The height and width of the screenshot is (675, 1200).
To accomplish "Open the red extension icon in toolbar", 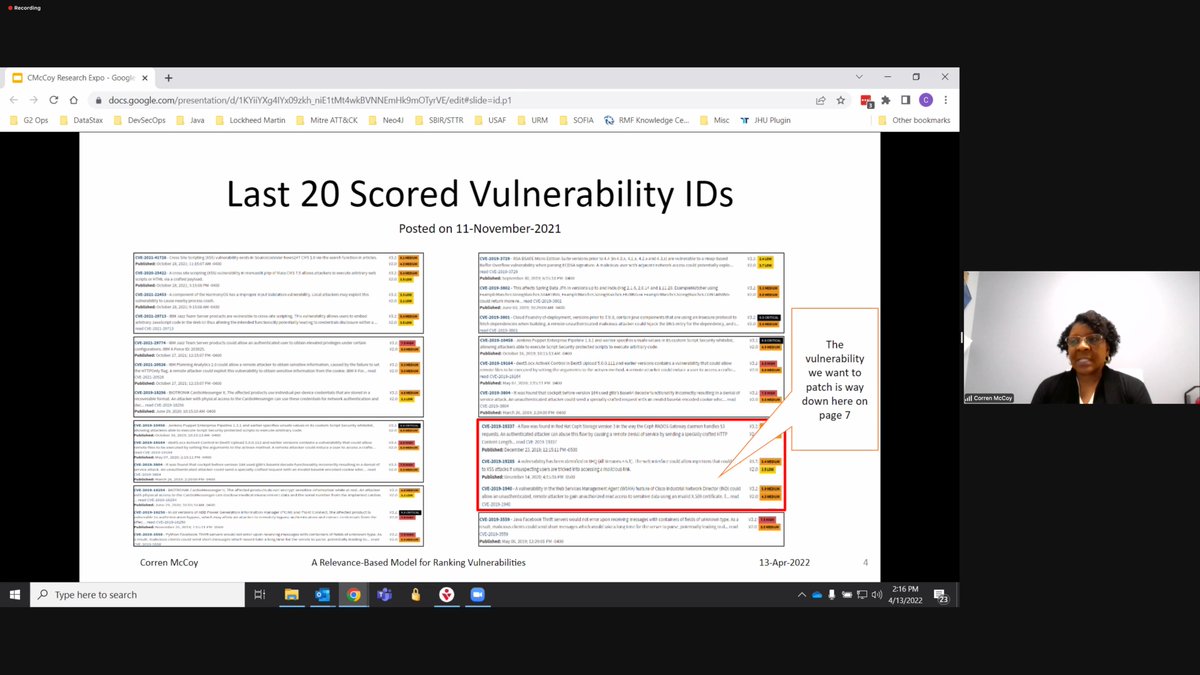I will tap(868, 100).
